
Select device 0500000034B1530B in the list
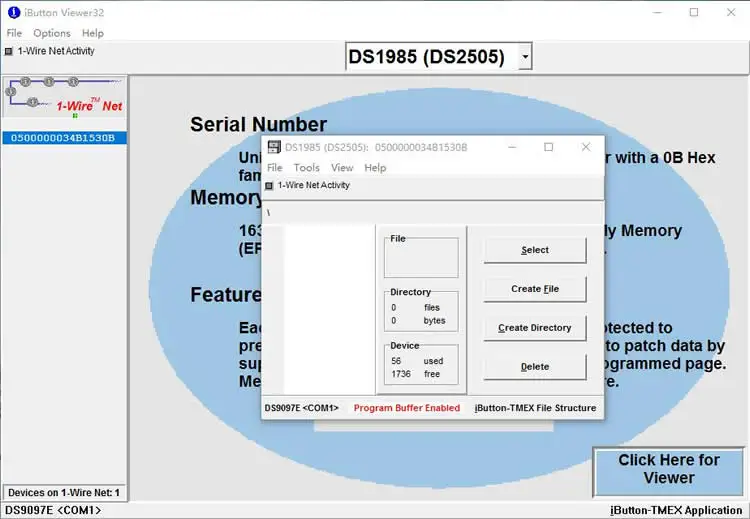pyautogui.click(x=64, y=138)
